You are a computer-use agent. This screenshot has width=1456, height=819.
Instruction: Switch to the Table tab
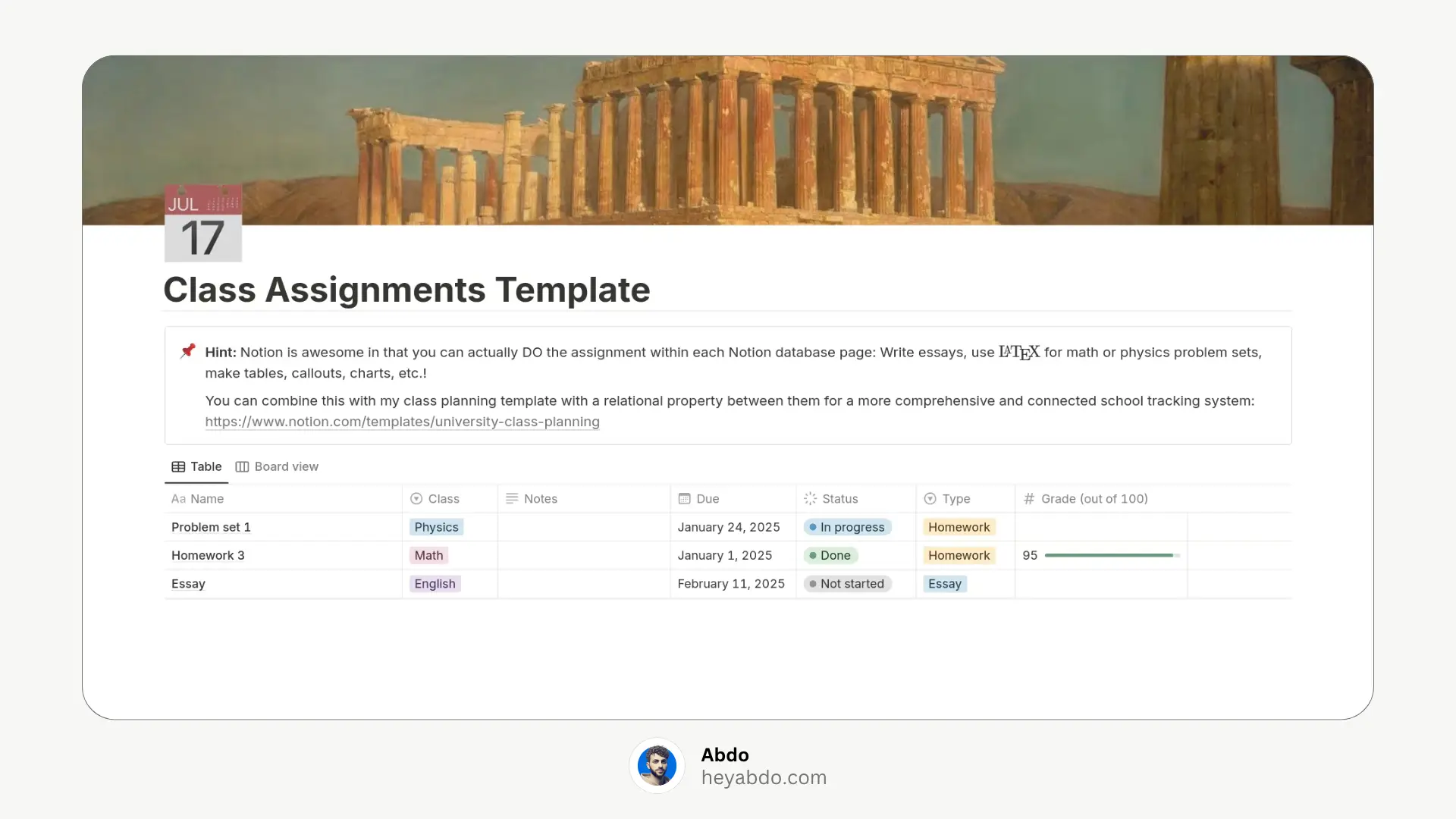pos(196,467)
